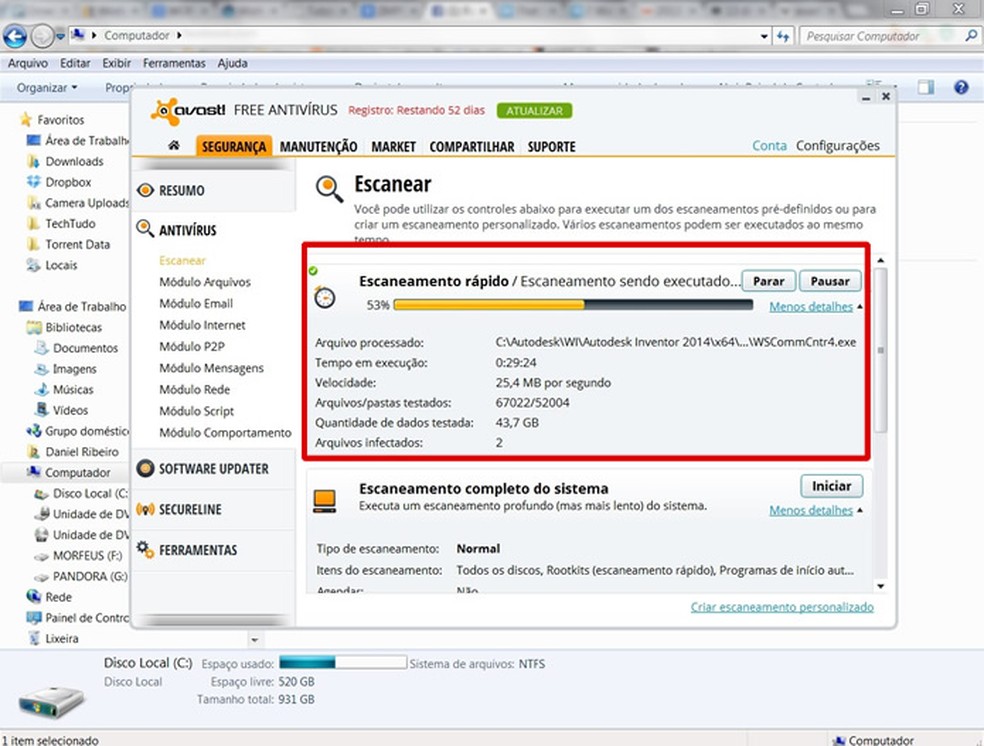Open Avast home icon tab

click(x=174, y=146)
